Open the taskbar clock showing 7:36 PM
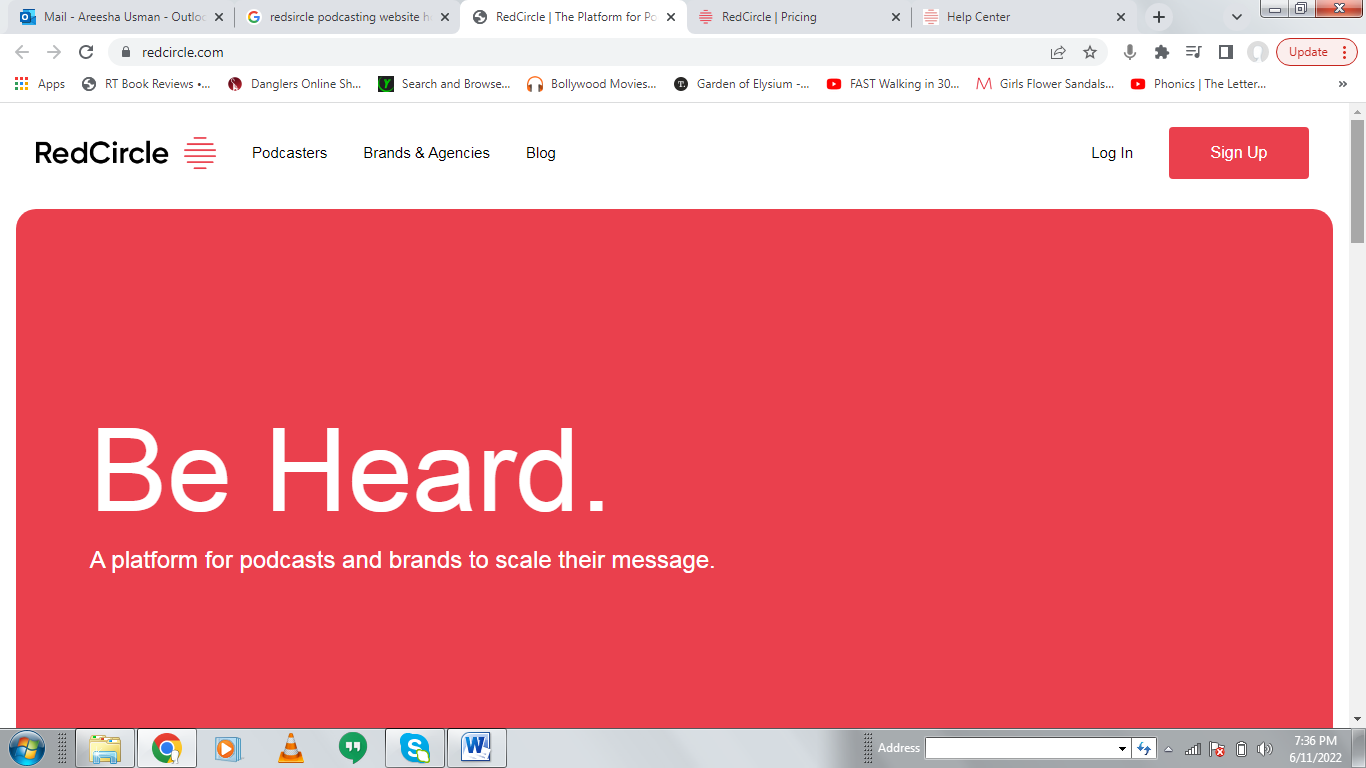The height and width of the screenshot is (768, 1366). click(1315, 749)
